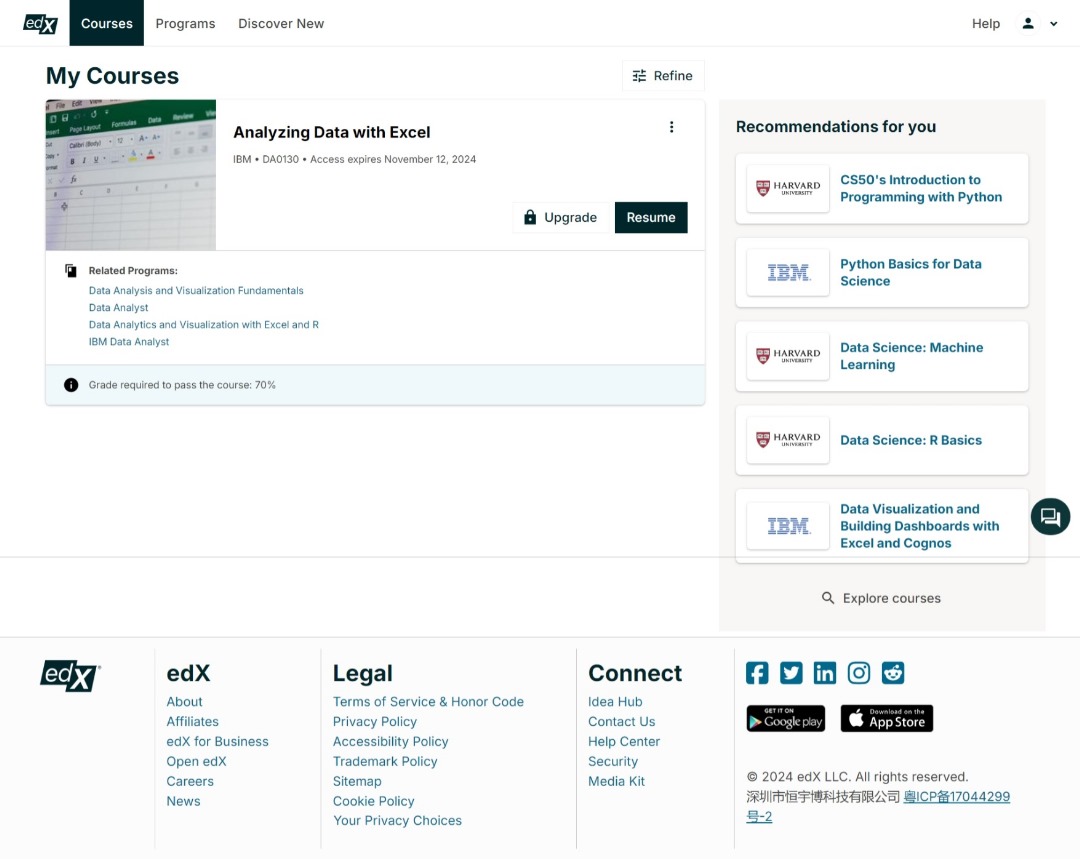Open the Idea Hub link
The height and width of the screenshot is (859, 1080).
pos(615,701)
